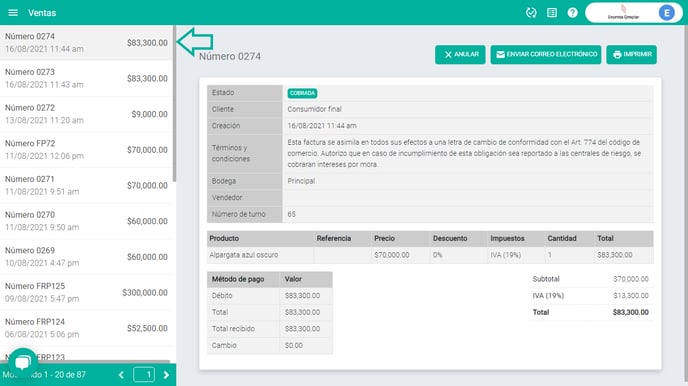Click the Ventas header title
The height and width of the screenshot is (386, 688).
click(x=42, y=13)
